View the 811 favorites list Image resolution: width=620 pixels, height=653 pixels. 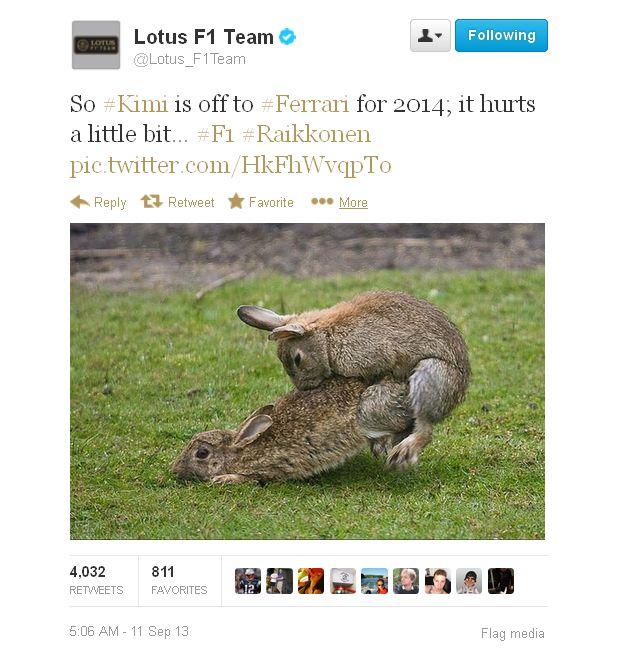click(179, 580)
